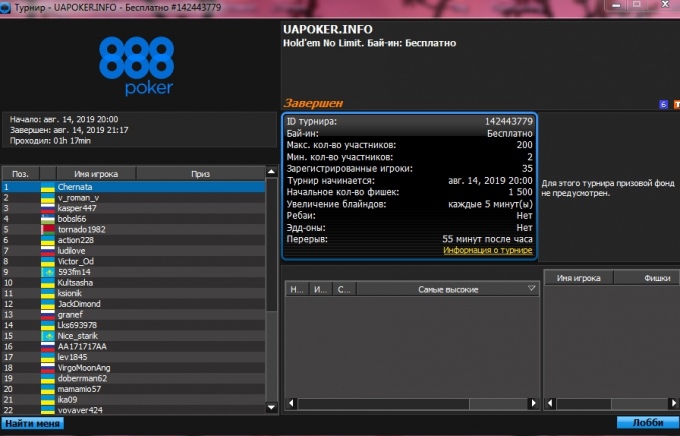
Task: Click the right arrow of the tables list scrollbar
Action: pyautogui.click(x=533, y=403)
